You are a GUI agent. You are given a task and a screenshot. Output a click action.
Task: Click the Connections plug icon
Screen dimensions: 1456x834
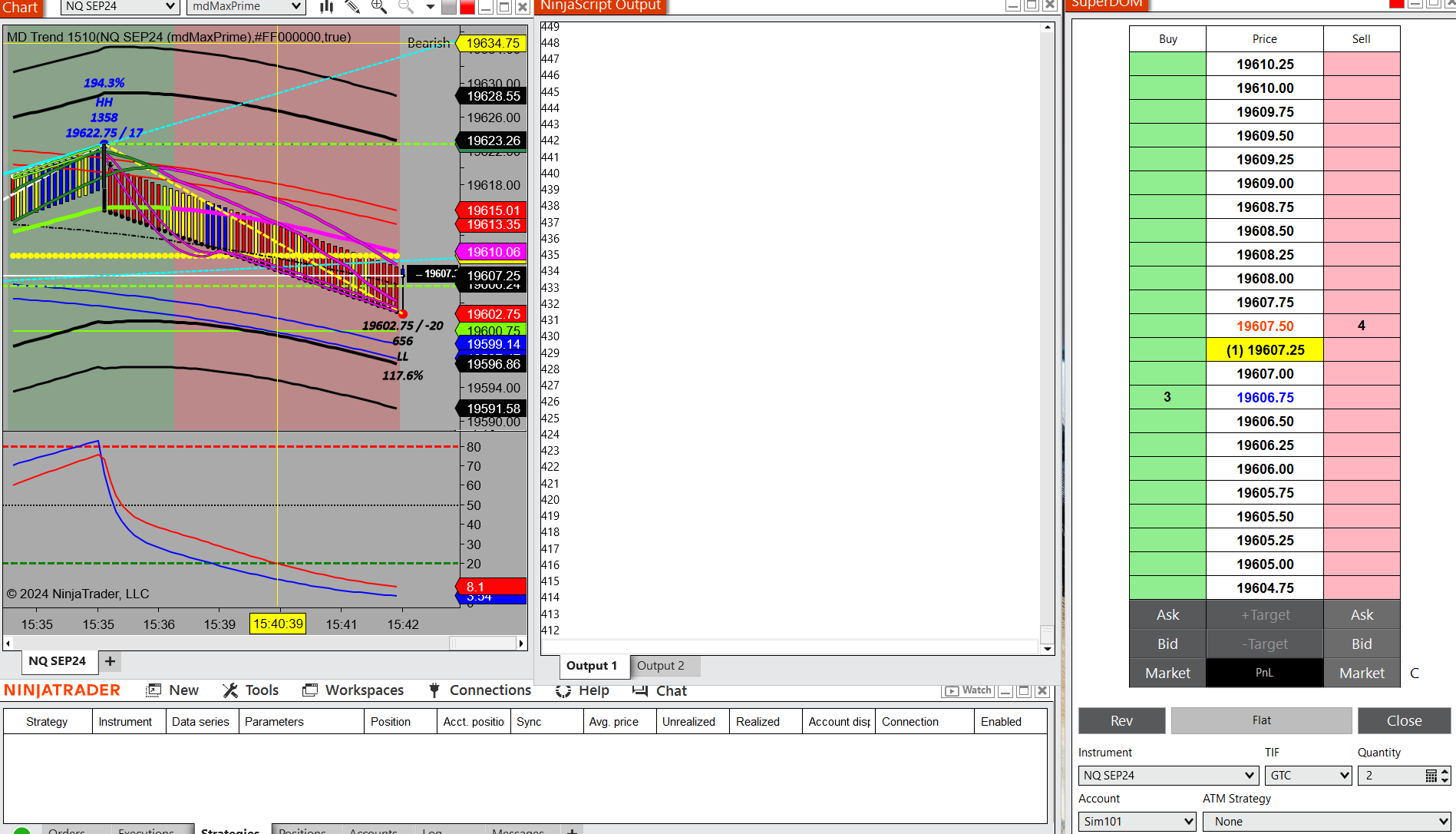[x=434, y=690]
